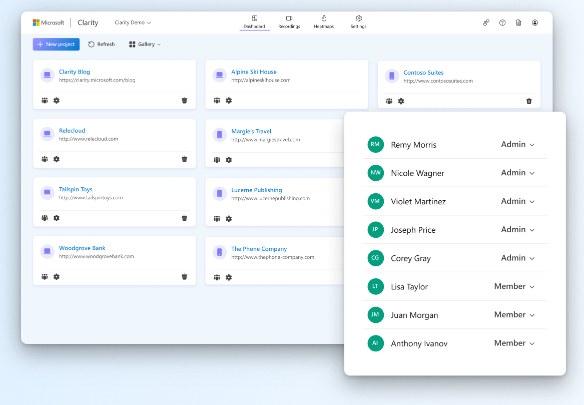Delete the Woodgrove Bank project

pos(184,276)
